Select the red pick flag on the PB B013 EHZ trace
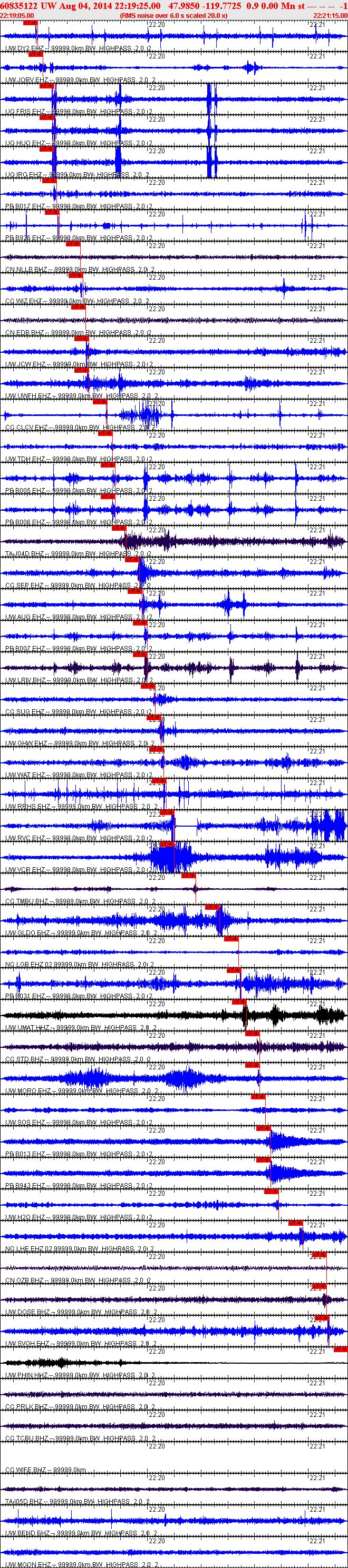348x1568 pixels. tap(263, 1128)
